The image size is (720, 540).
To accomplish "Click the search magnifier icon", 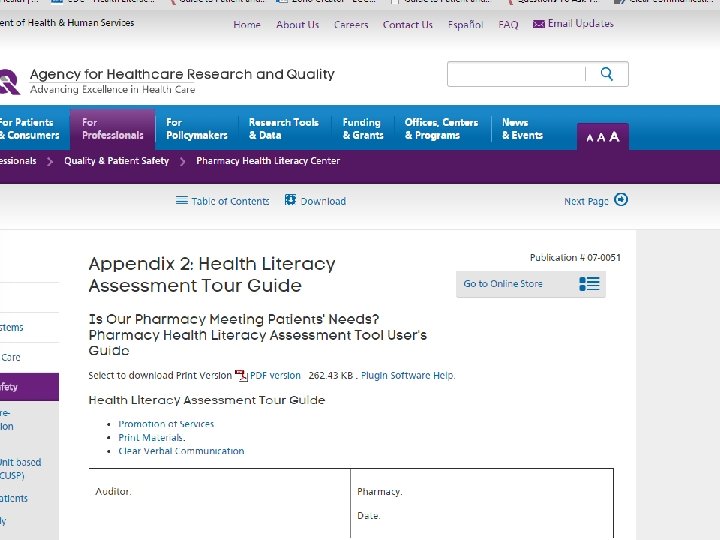I will tap(607, 73).
